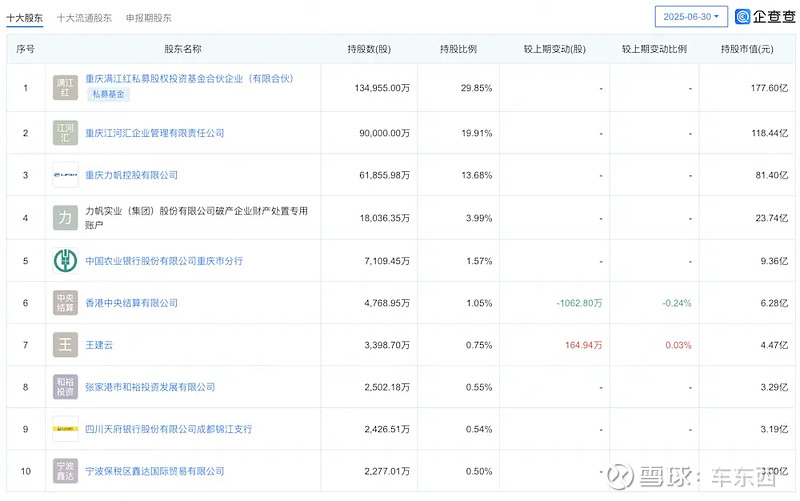This screenshot has height=501, width=800.
Task: Open 中国农业银行股份有限公司重庆市分行 link
Action: (164, 261)
